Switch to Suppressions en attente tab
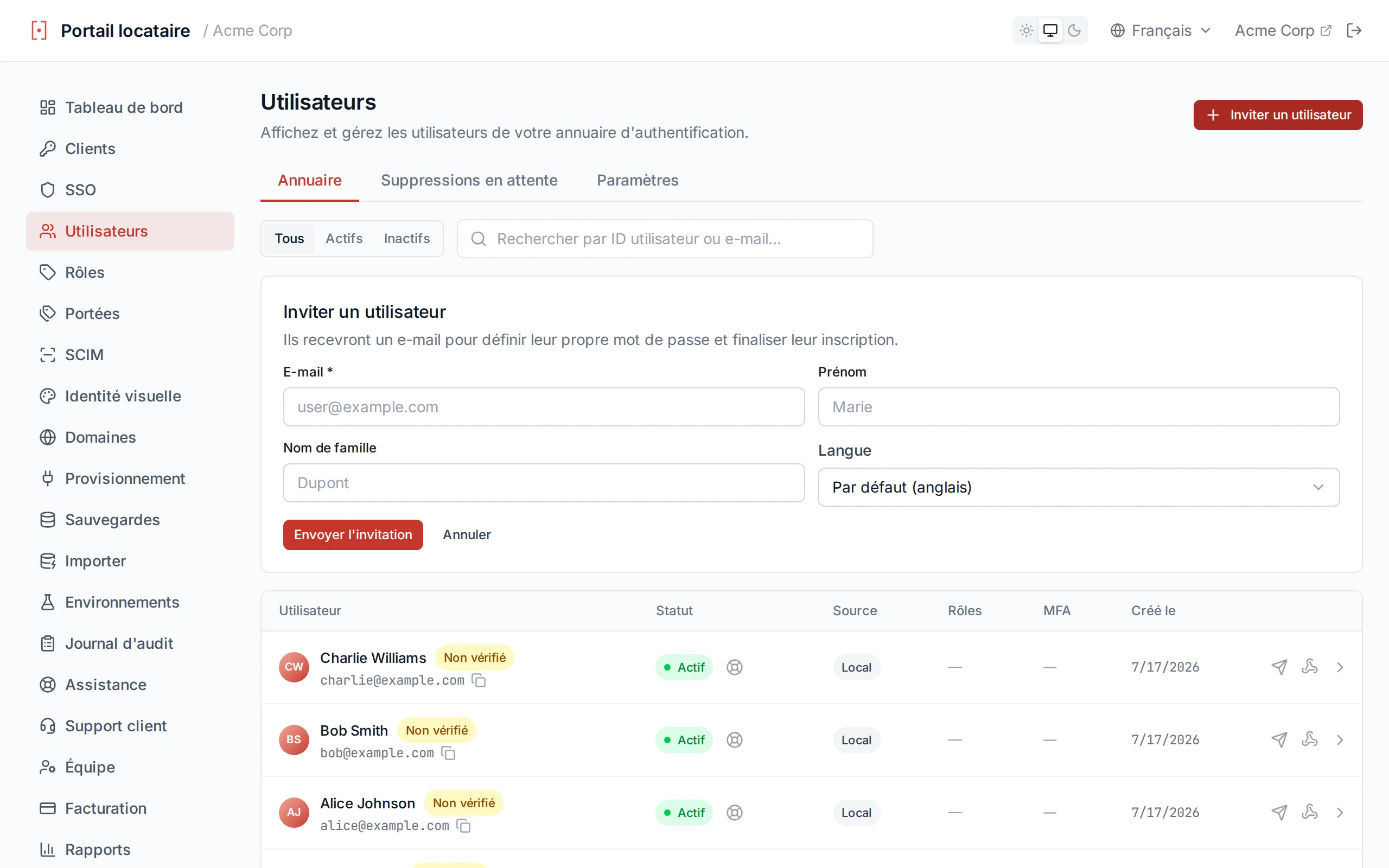Viewport: 1389px width, 868px height. pyautogui.click(x=469, y=180)
